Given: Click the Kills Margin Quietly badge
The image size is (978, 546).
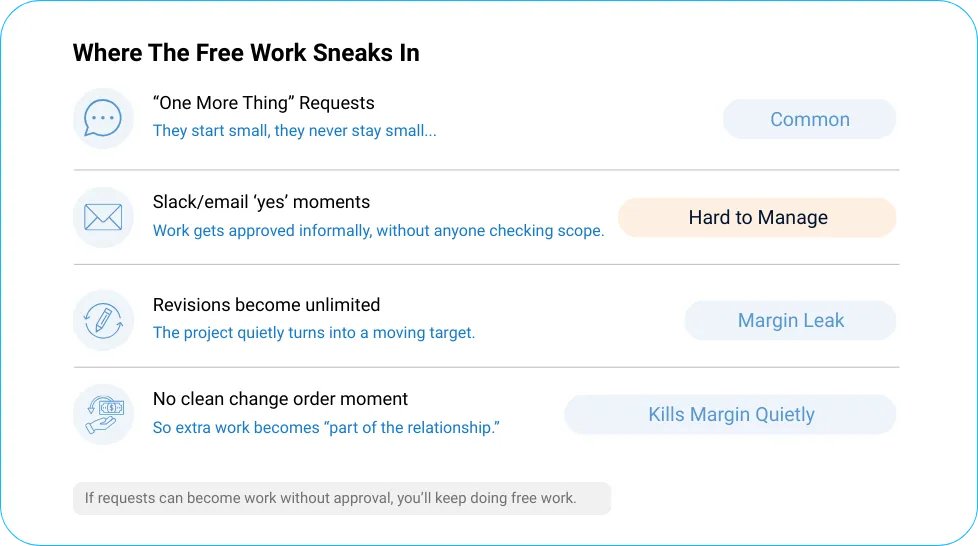Looking at the screenshot, I should pos(730,414).
